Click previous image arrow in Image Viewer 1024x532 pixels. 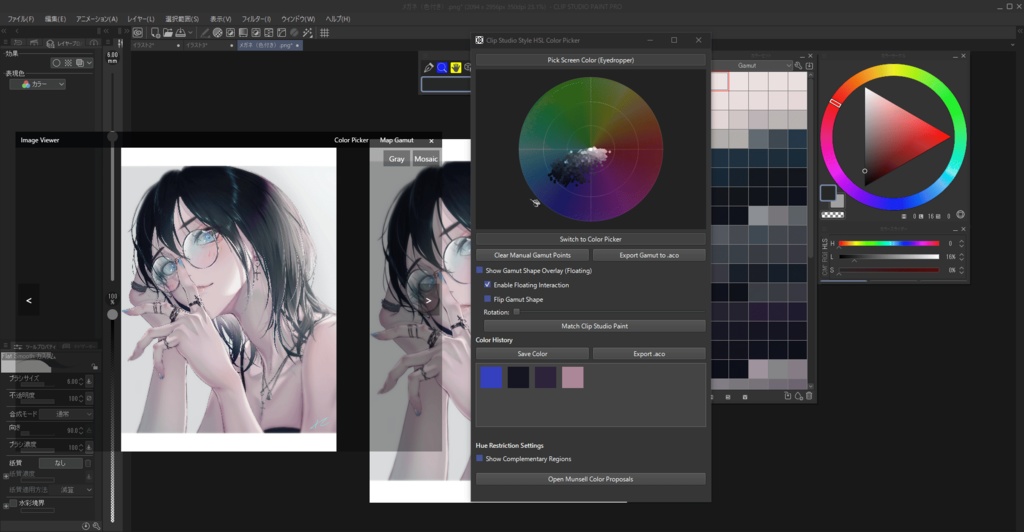point(29,300)
